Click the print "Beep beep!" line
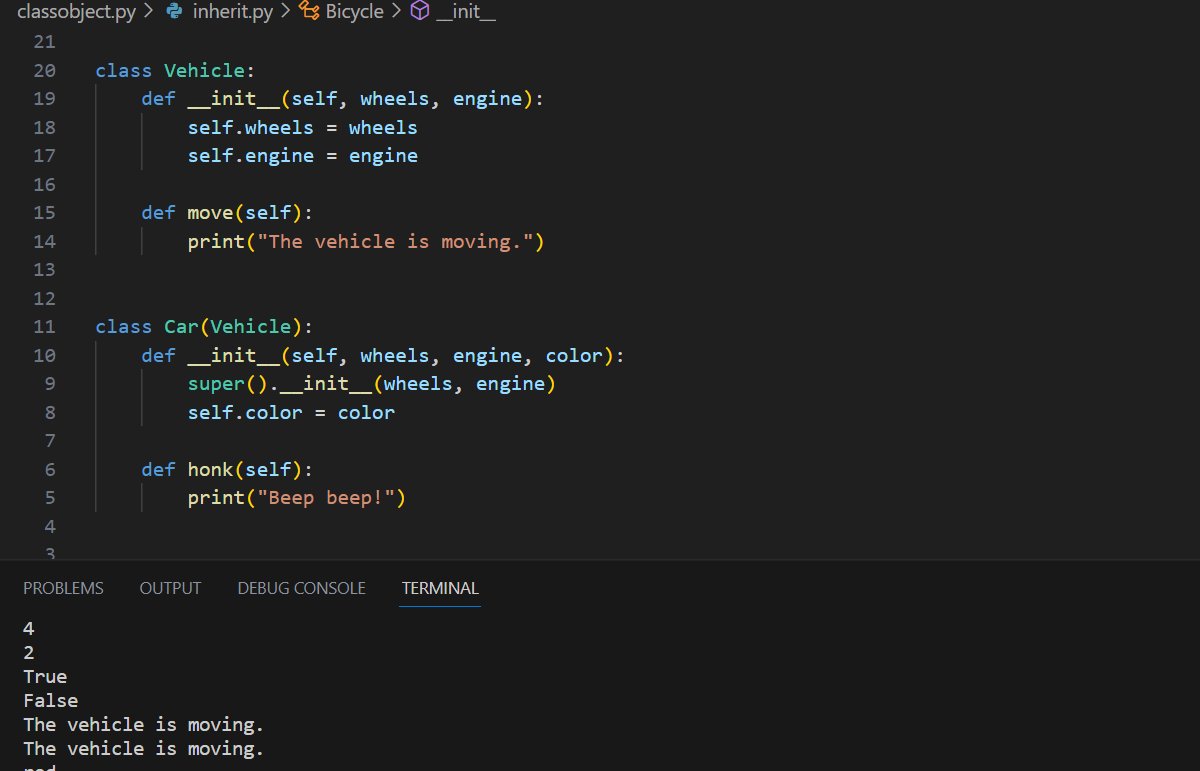This screenshot has height=771, width=1200. (x=297, y=497)
